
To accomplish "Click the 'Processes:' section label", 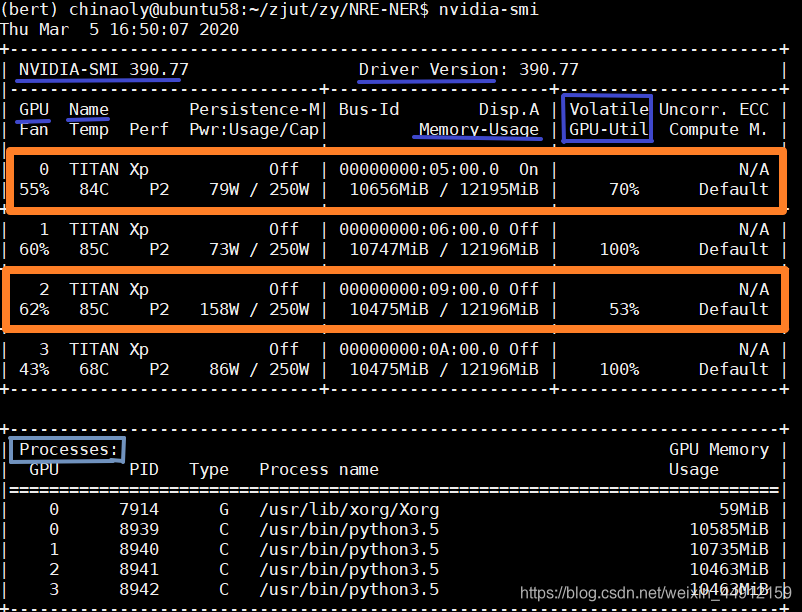I will point(69,449).
